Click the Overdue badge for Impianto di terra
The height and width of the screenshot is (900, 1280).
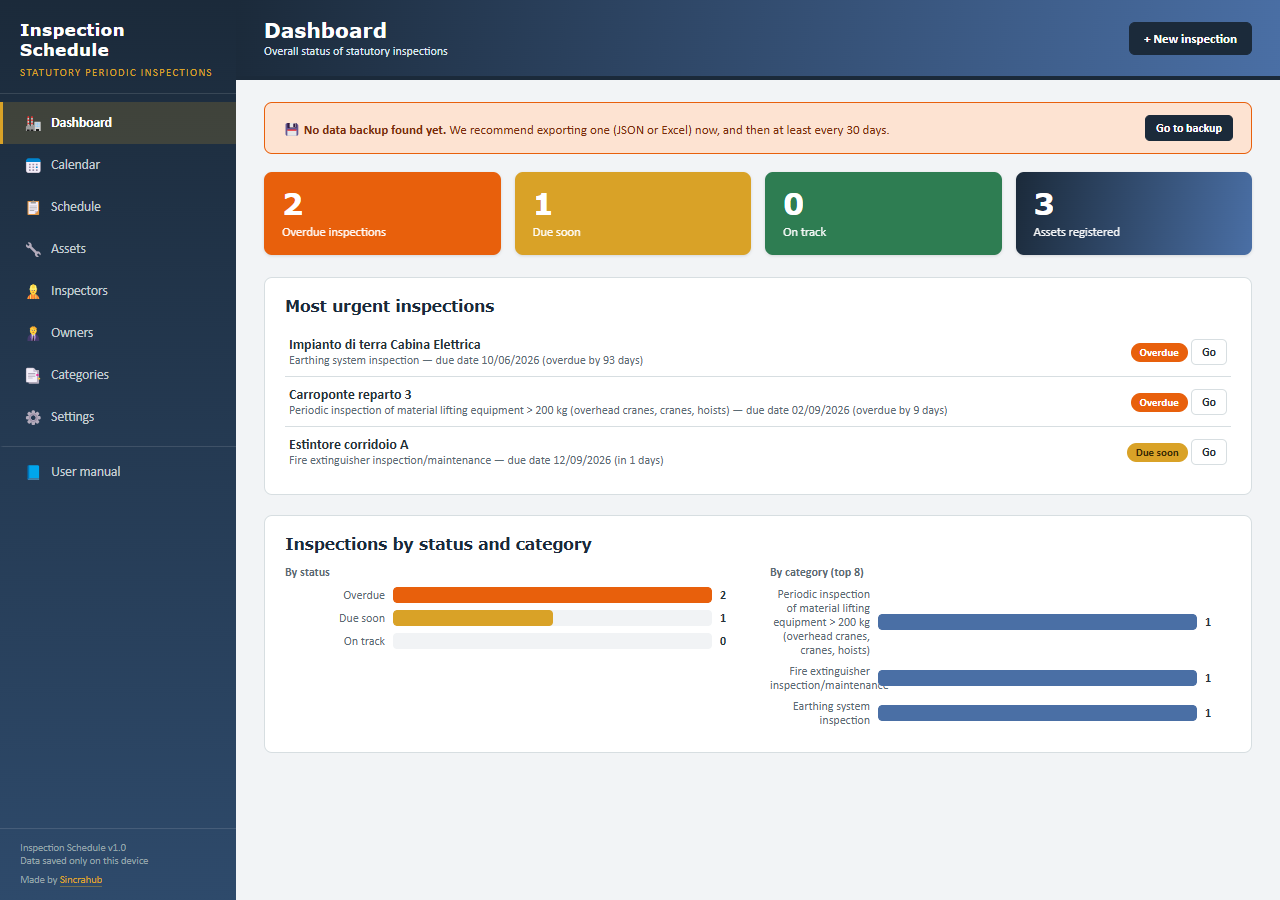coord(1159,352)
